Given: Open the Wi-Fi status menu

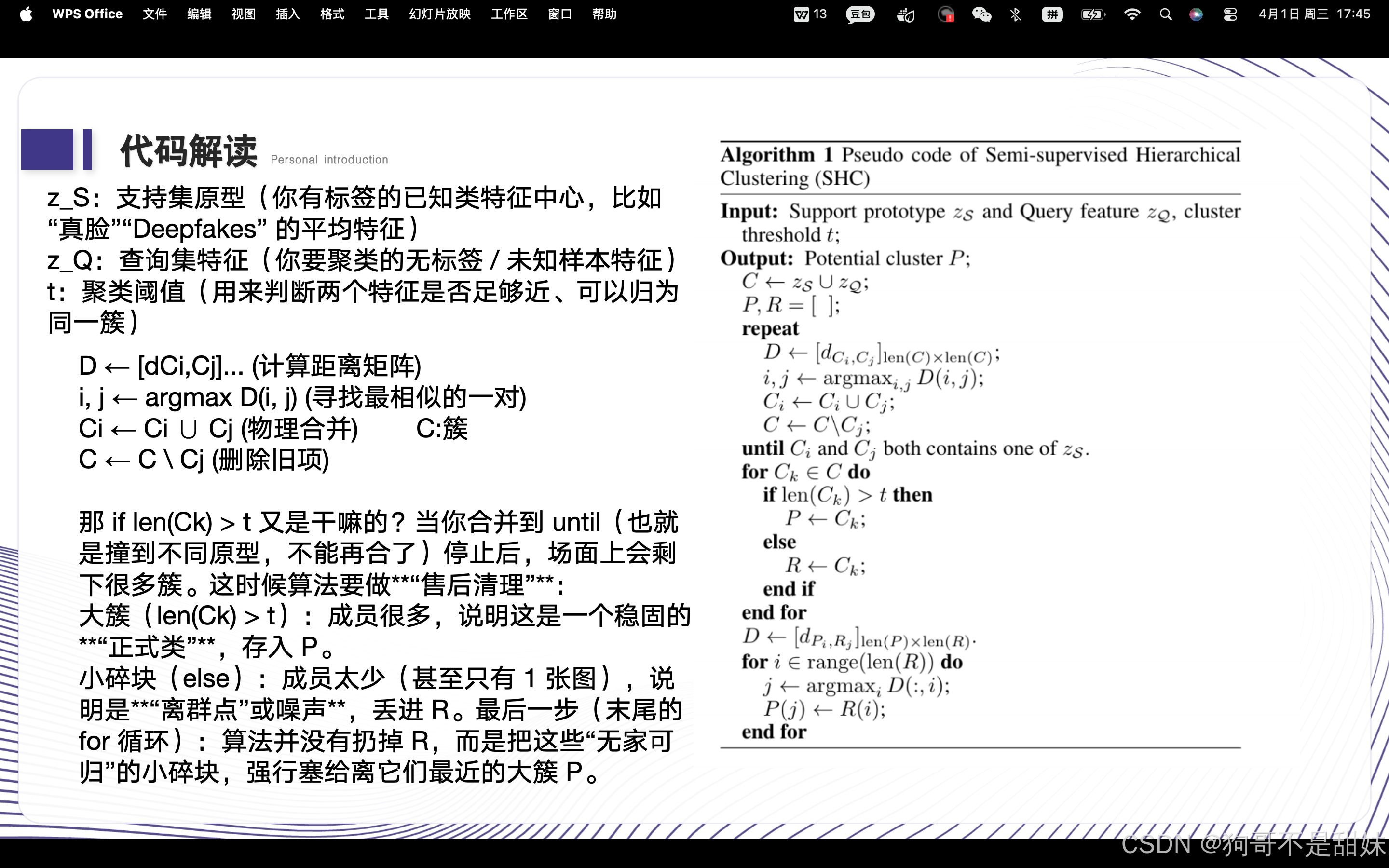Looking at the screenshot, I should click(x=1132, y=14).
